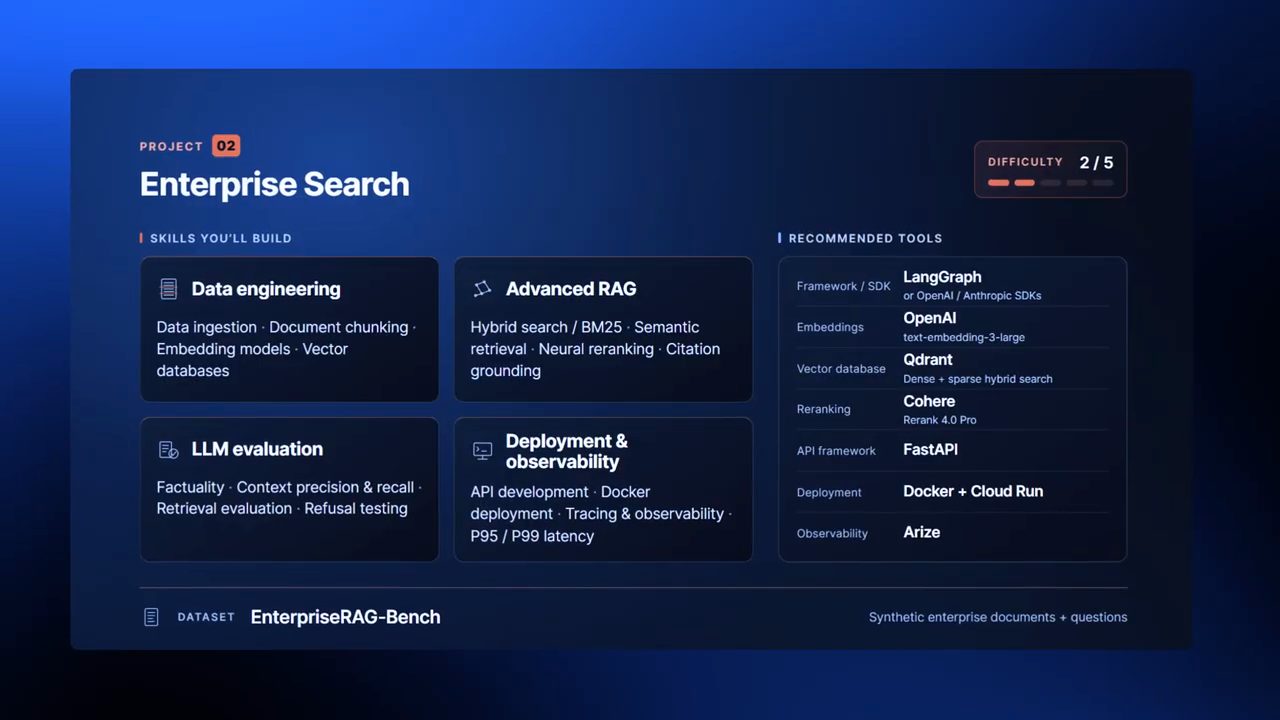Select the Advanced RAG card title
1280x720 pixels.
coord(571,289)
